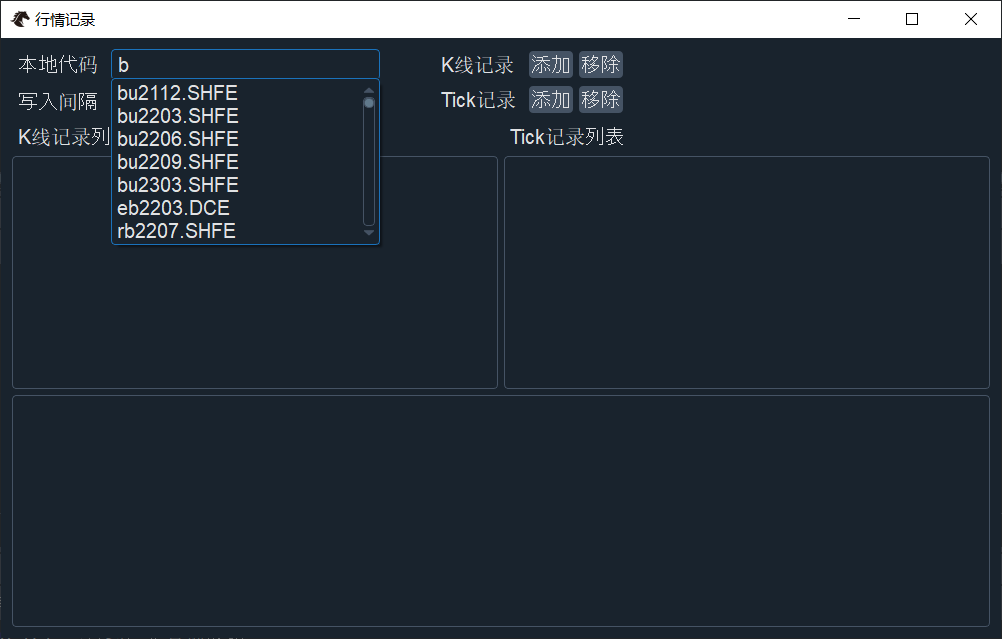The width and height of the screenshot is (1002, 639).
Task: Click the 本地代码 input field containing b
Action: 245,63
